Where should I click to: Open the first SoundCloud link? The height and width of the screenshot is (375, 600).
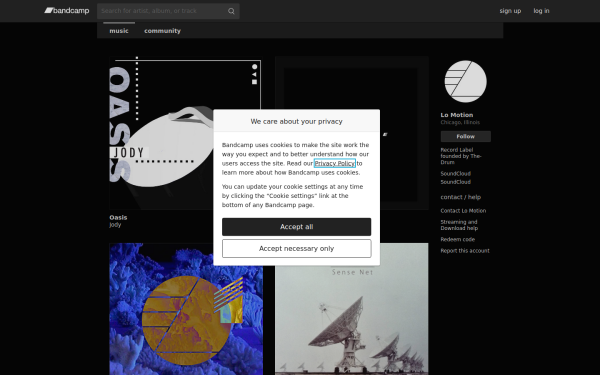(455, 173)
